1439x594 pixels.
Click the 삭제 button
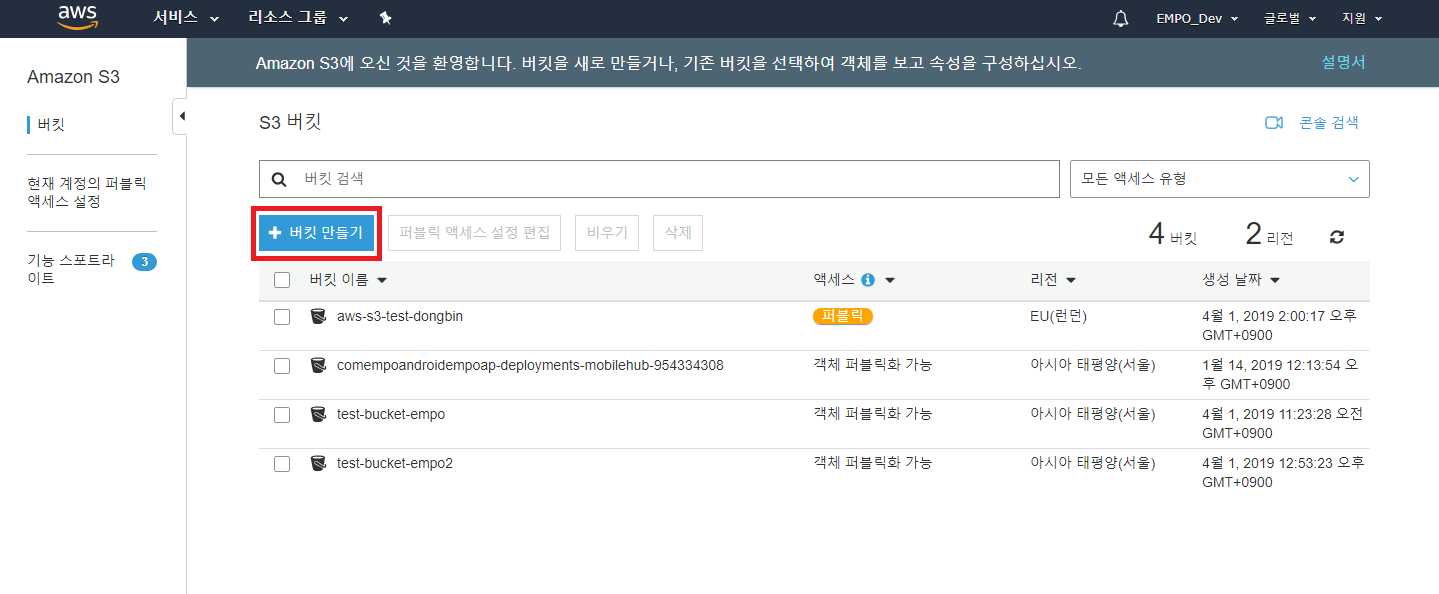[x=678, y=232]
